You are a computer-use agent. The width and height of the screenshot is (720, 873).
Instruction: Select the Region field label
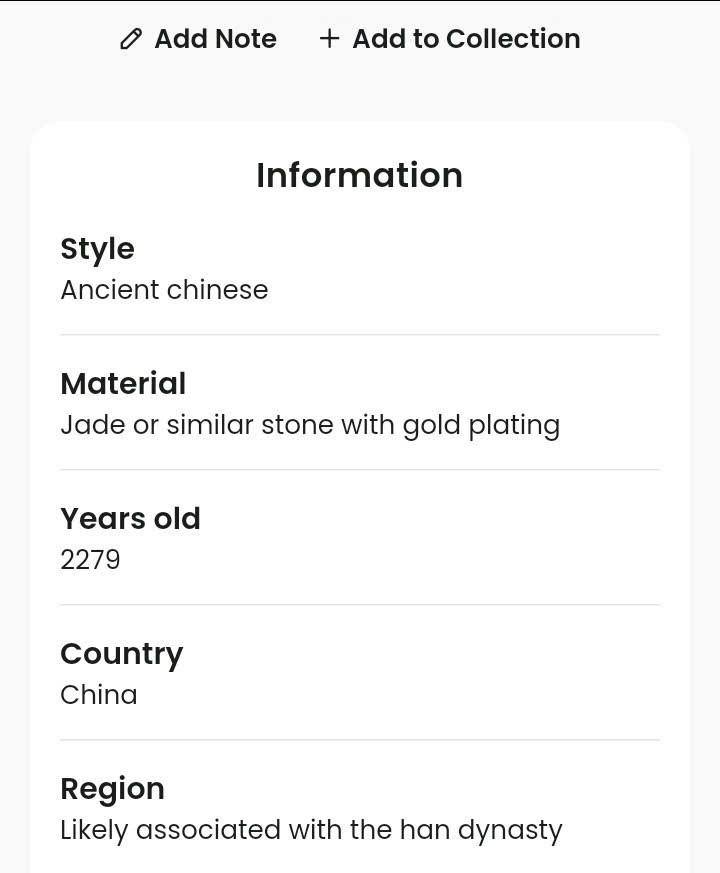(112, 789)
